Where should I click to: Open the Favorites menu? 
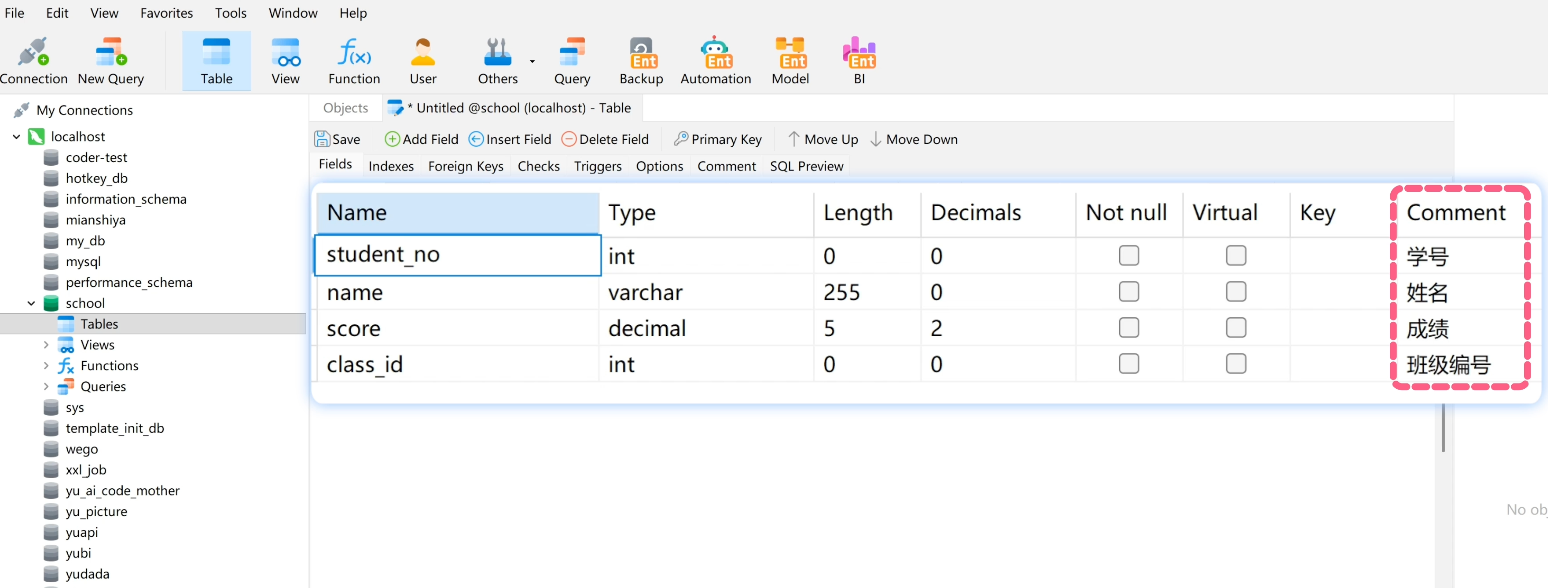point(167,13)
